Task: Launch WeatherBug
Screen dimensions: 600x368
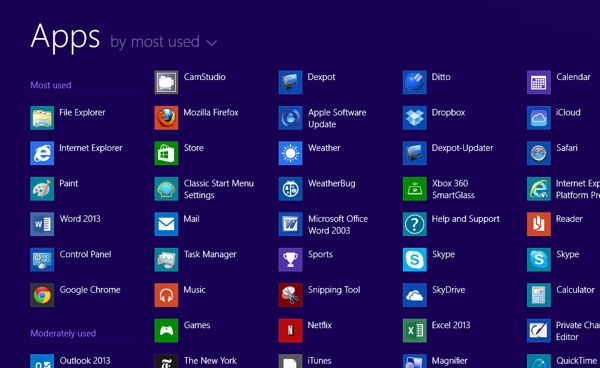Action: pyautogui.click(x=317, y=189)
